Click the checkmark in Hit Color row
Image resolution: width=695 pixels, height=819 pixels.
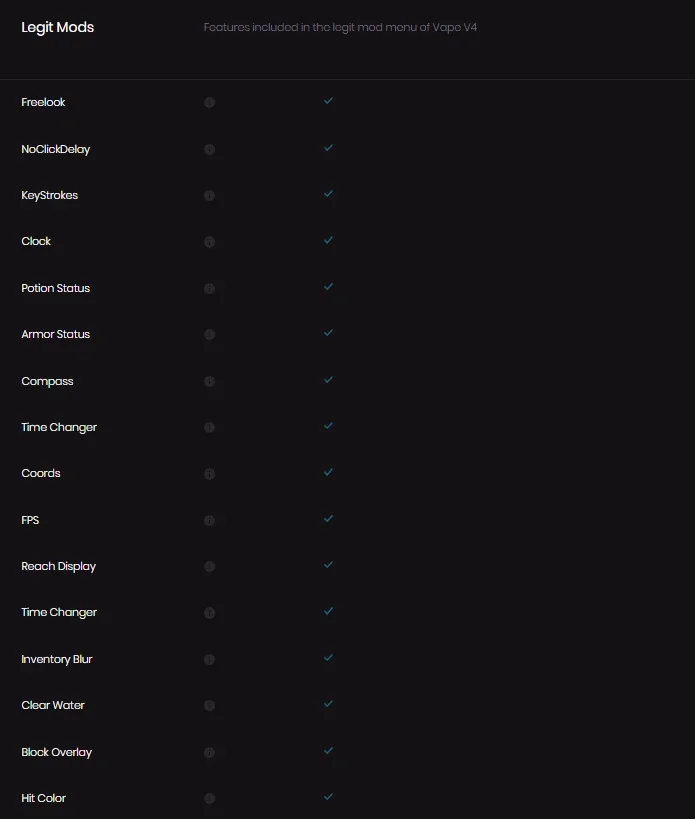[328, 797]
